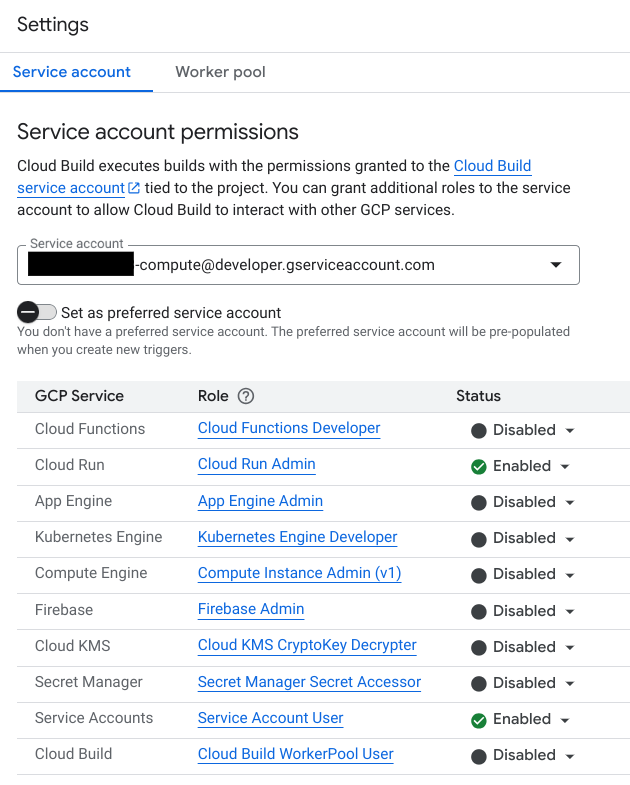The height and width of the screenshot is (785, 630).
Task: Click the Role column help question-mark icon
Action: [246, 396]
